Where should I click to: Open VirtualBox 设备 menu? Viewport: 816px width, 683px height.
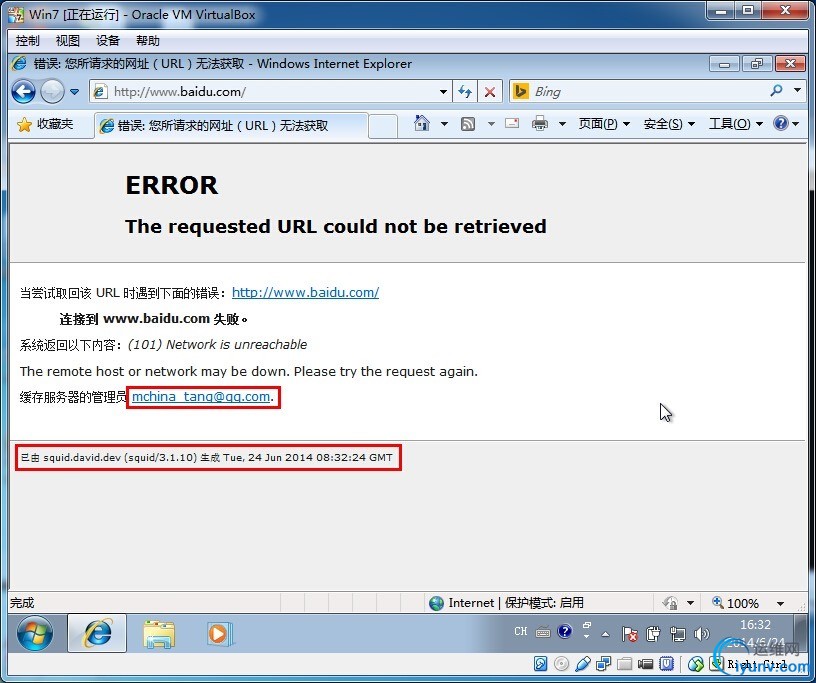[x=108, y=41]
